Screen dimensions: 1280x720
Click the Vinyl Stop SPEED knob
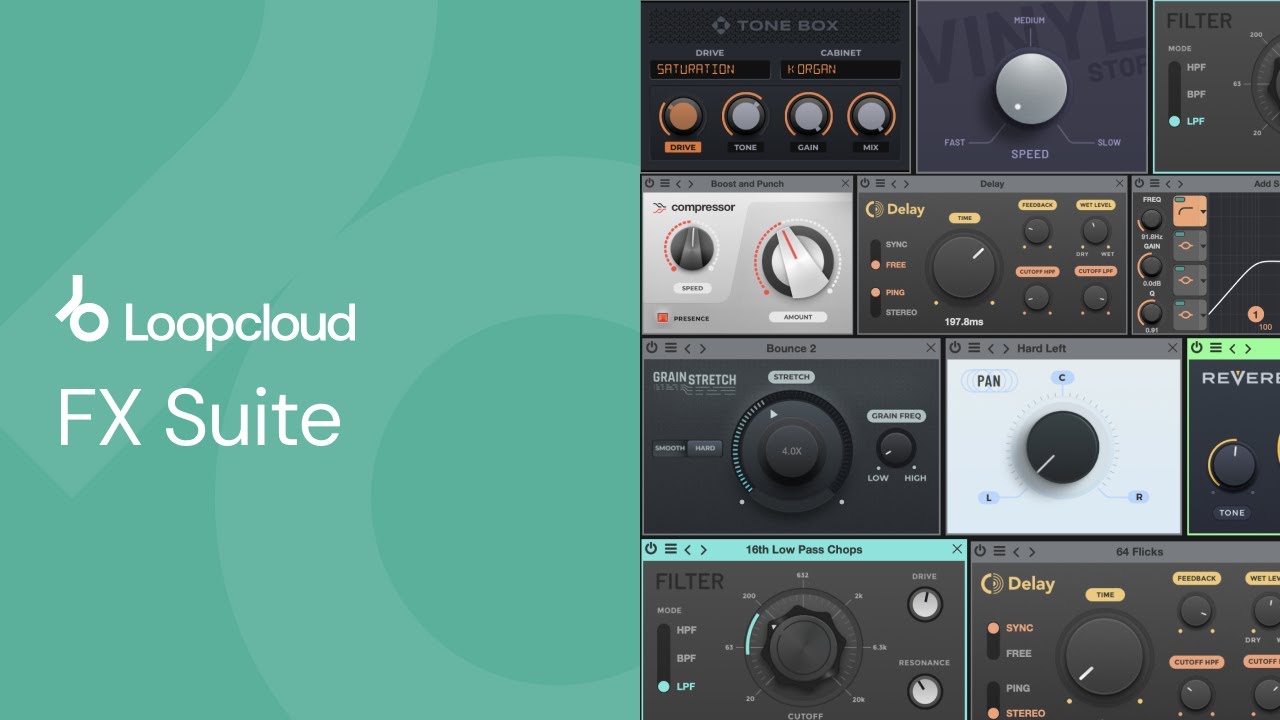[1031, 89]
